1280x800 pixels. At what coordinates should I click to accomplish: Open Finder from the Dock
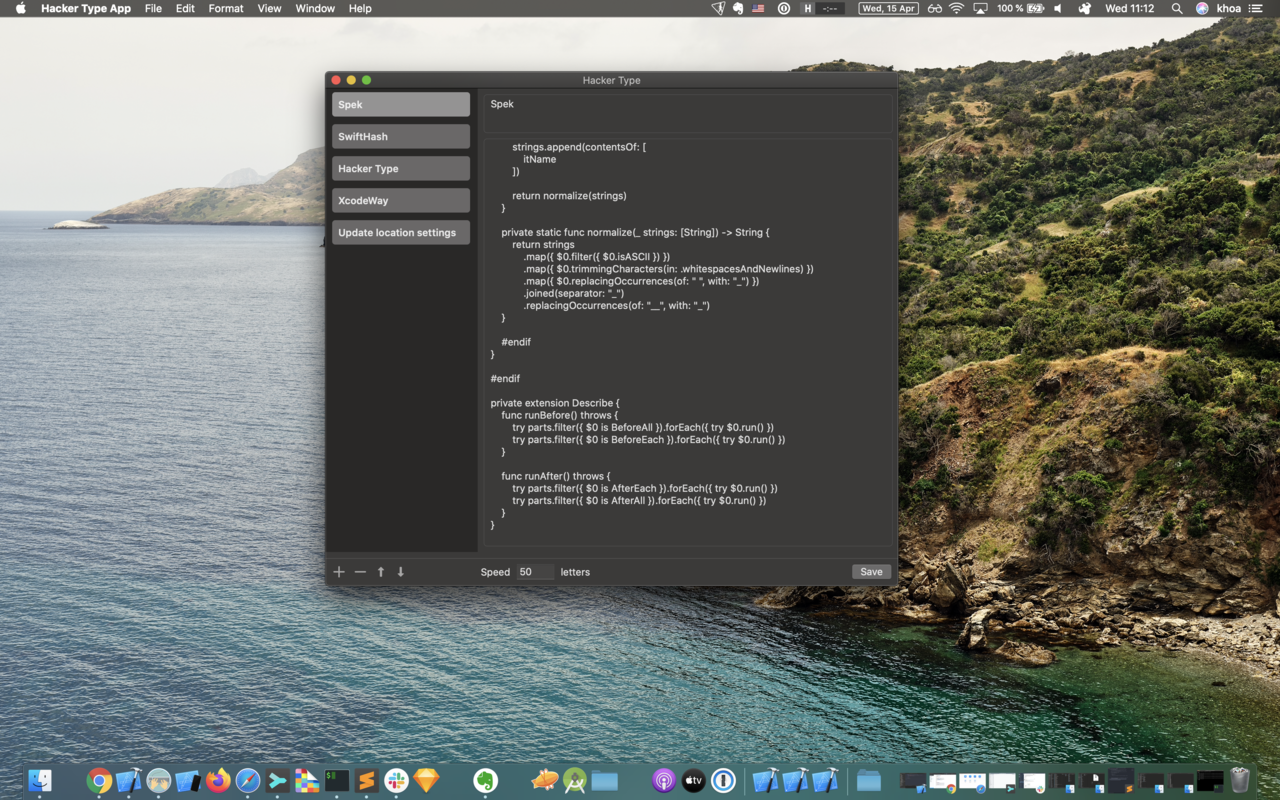pyautogui.click(x=40, y=780)
